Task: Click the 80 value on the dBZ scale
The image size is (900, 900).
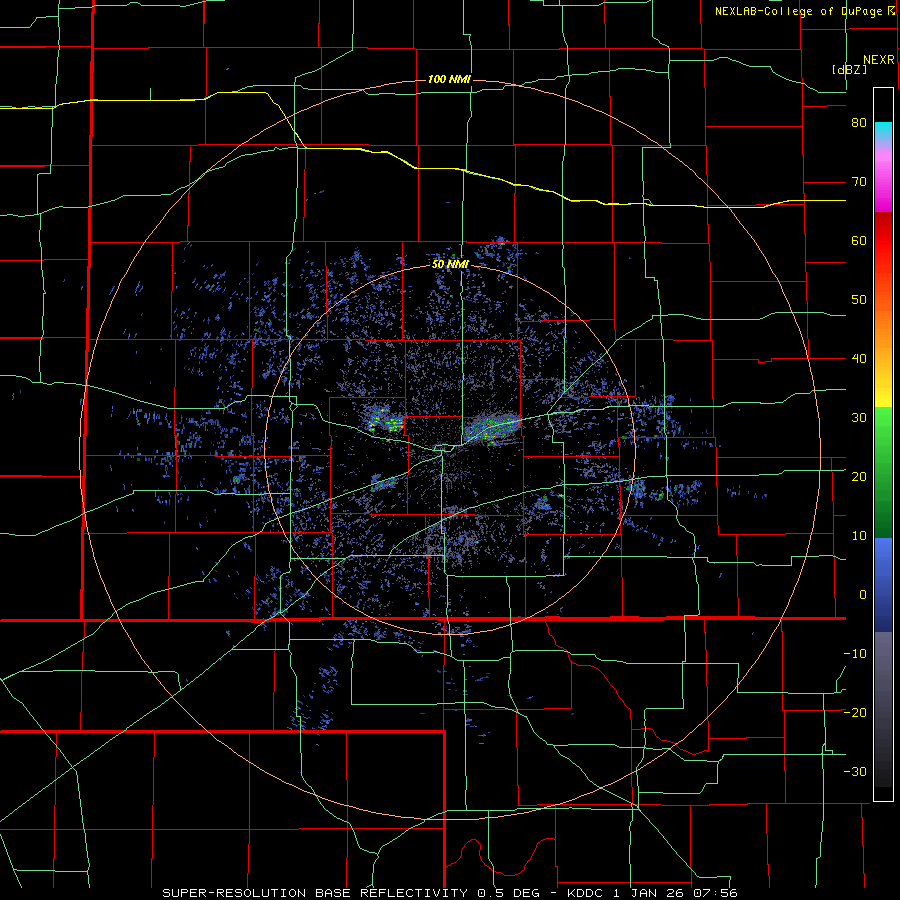Action: (859, 123)
